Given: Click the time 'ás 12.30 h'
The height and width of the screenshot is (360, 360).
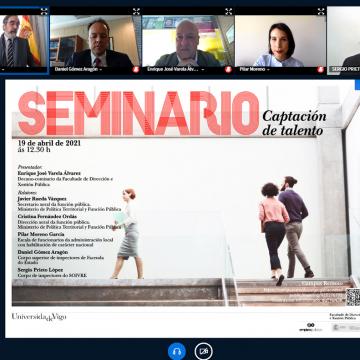Looking at the screenshot, I should click(34, 149).
